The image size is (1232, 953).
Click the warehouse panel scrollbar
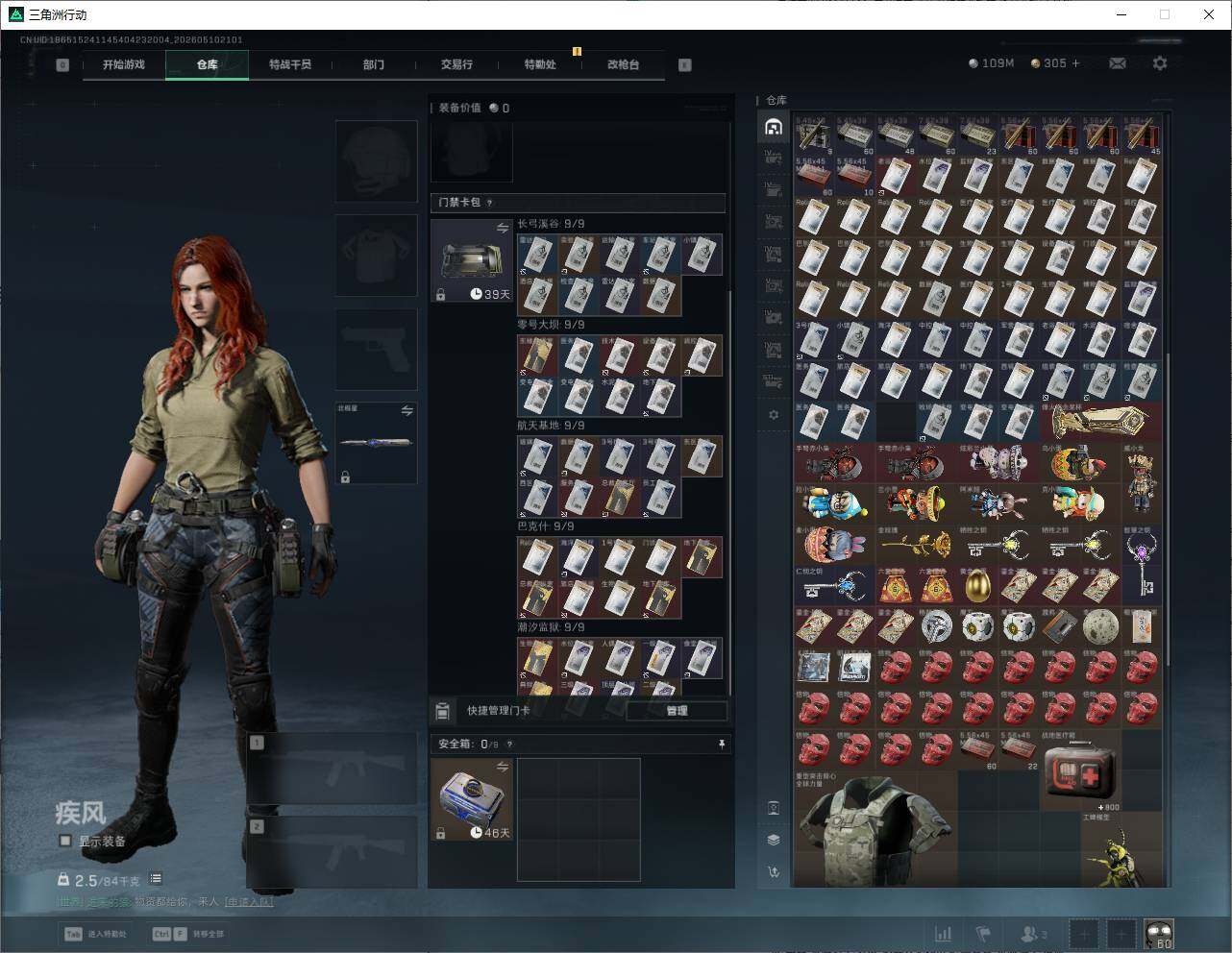pos(1169,509)
